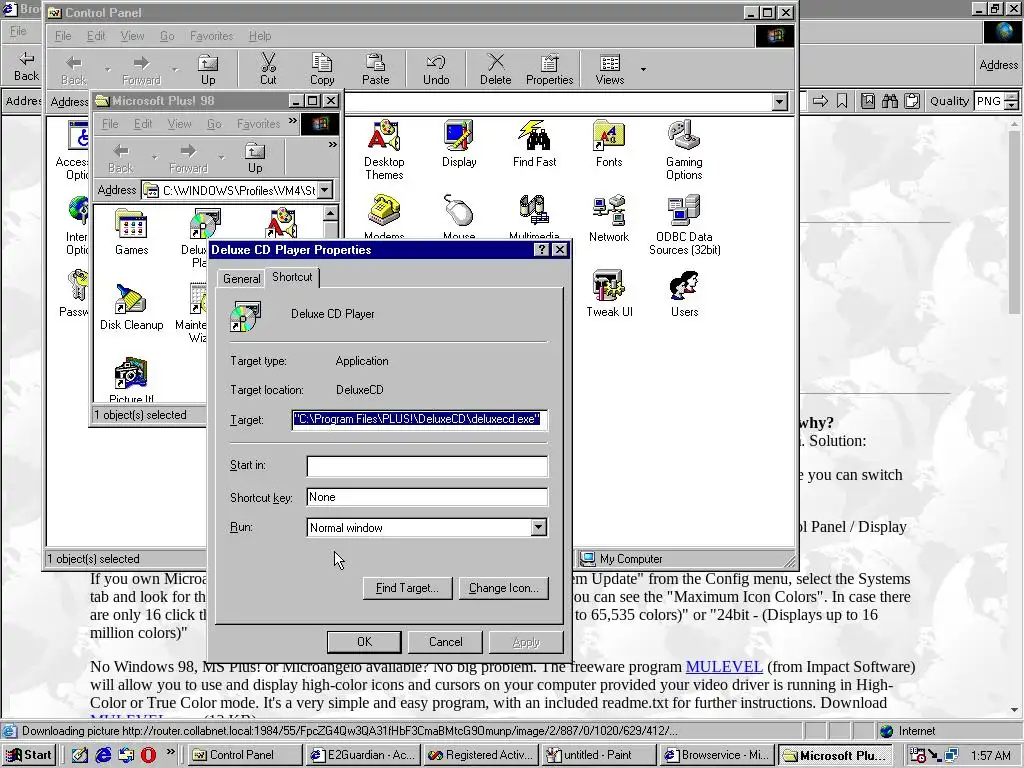Click the Up button in Control Panel toolbar
The image size is (1024, 768).
[208, 69]
